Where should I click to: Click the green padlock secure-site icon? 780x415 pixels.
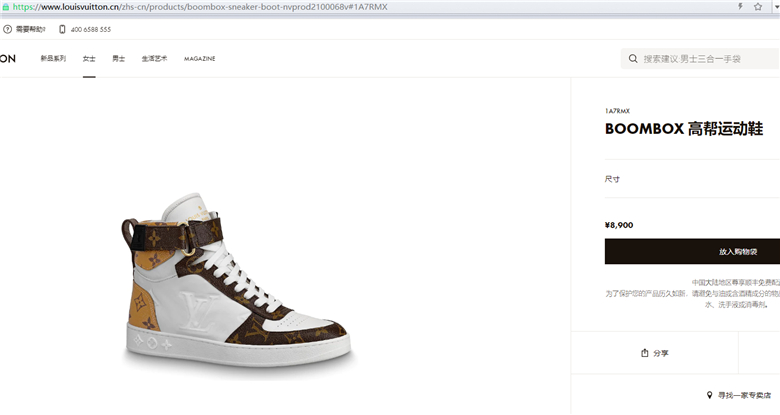(x=5, y=7)
